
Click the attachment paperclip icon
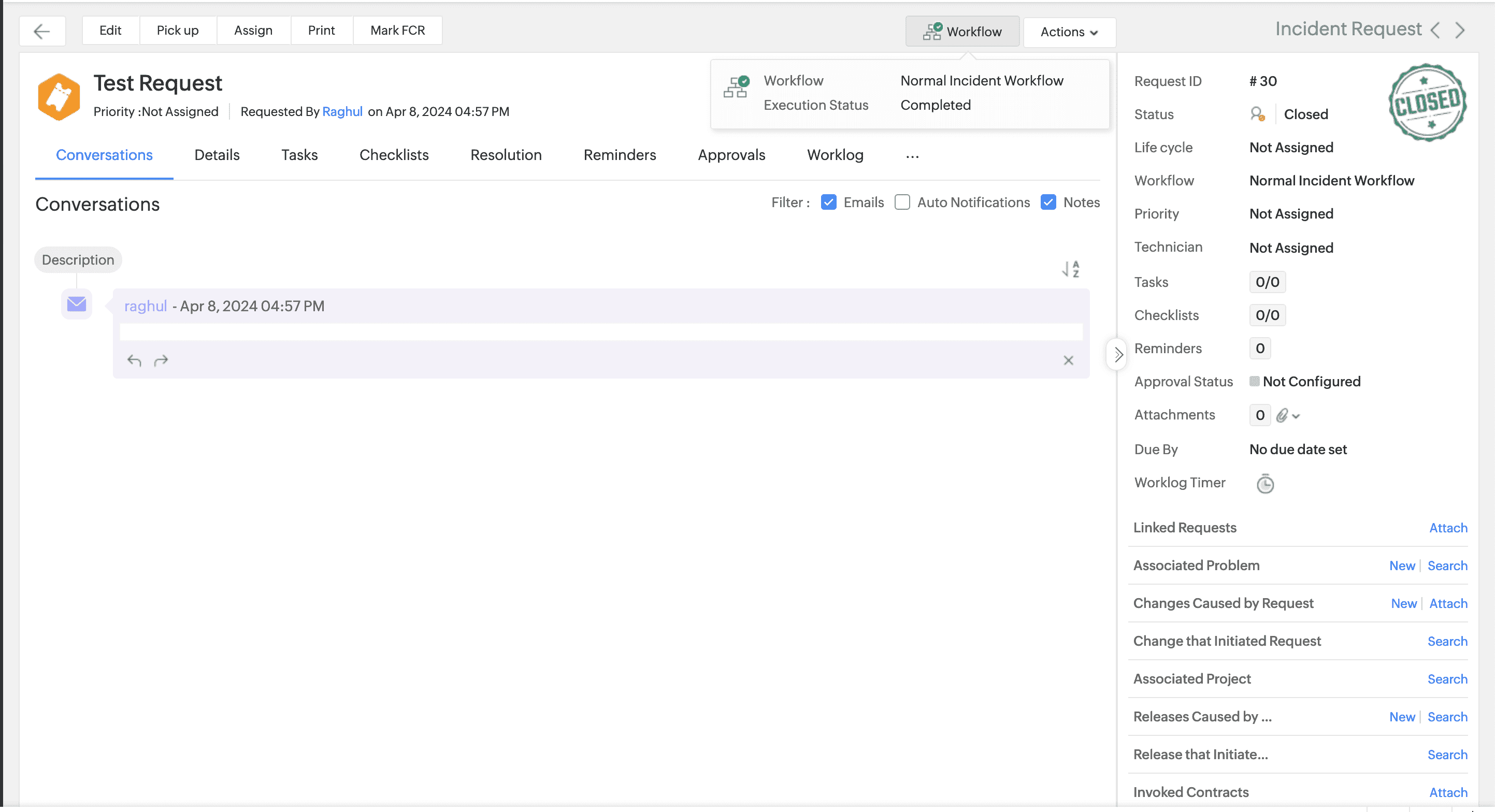point(1283,415)
